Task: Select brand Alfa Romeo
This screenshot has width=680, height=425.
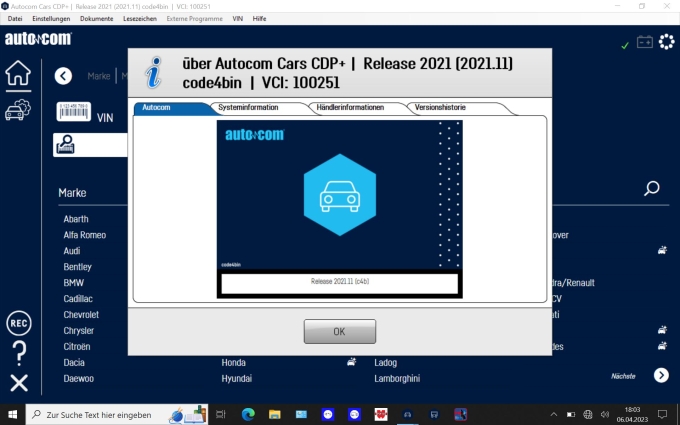Action: pos(85,235)
